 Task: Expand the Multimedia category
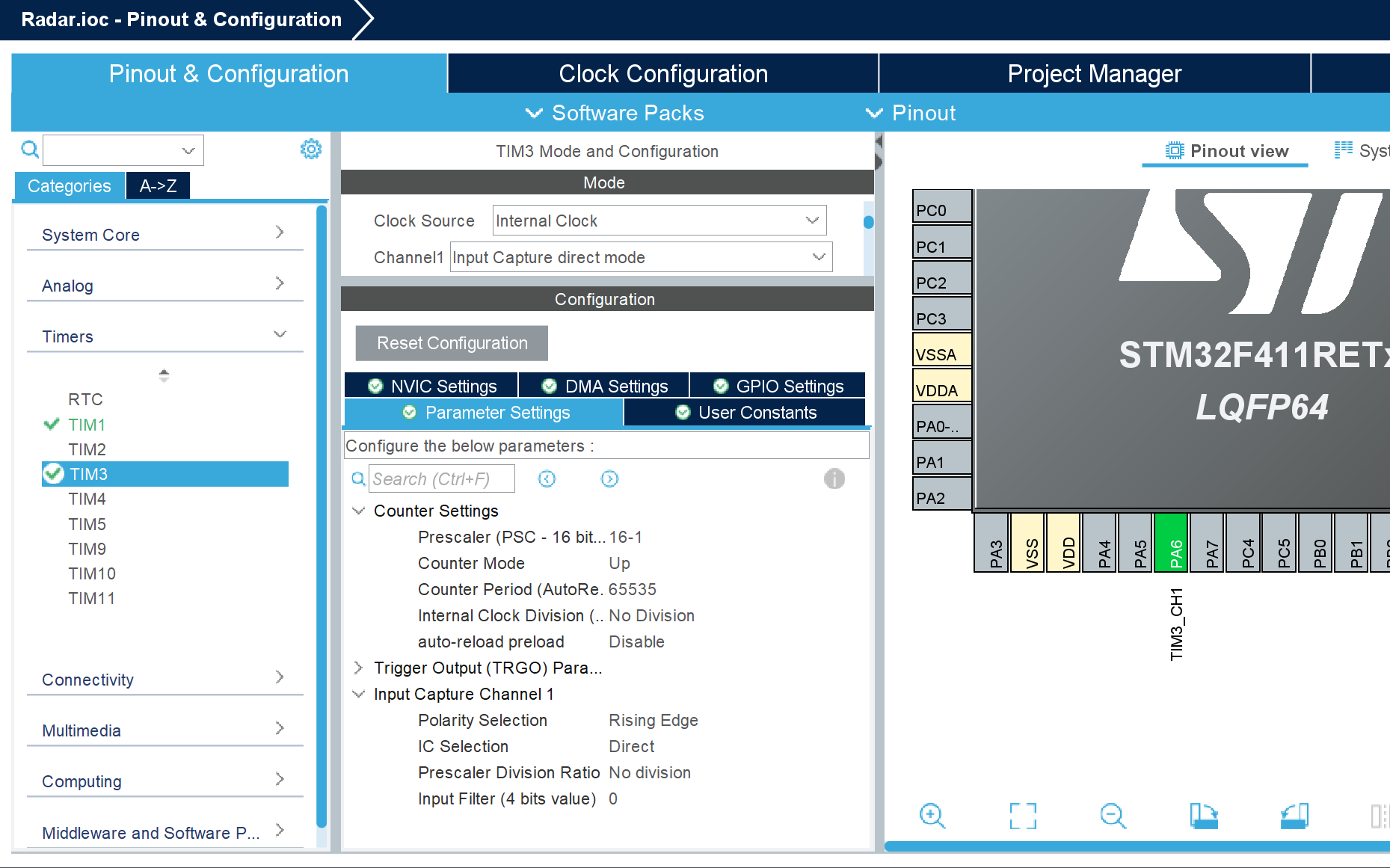click(164, 730)
